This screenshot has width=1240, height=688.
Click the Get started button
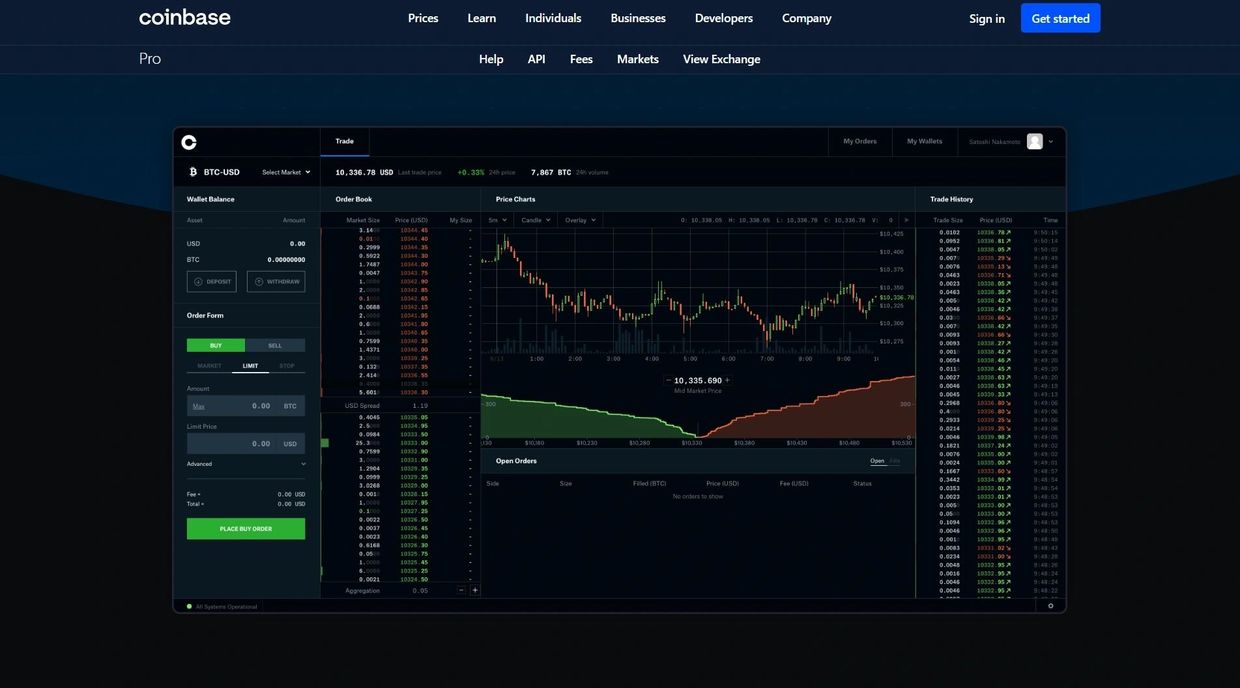[1060, 18]
